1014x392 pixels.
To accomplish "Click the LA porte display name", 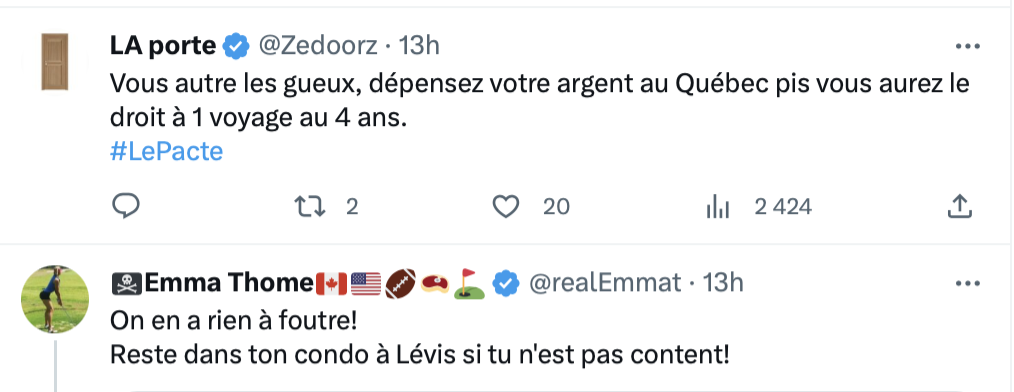I will [x=163, y=46].
